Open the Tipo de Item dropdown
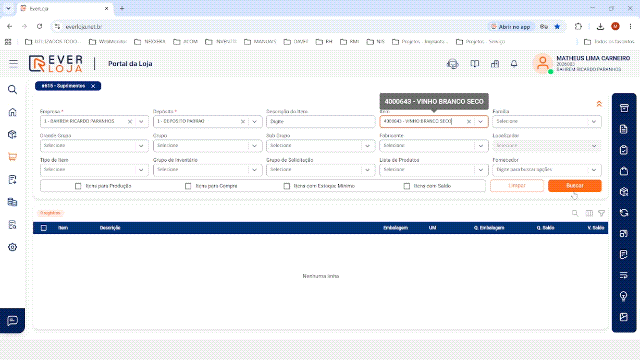Viewport: 640px width, 360px height. pyautogui.click(x=94, y=170)
